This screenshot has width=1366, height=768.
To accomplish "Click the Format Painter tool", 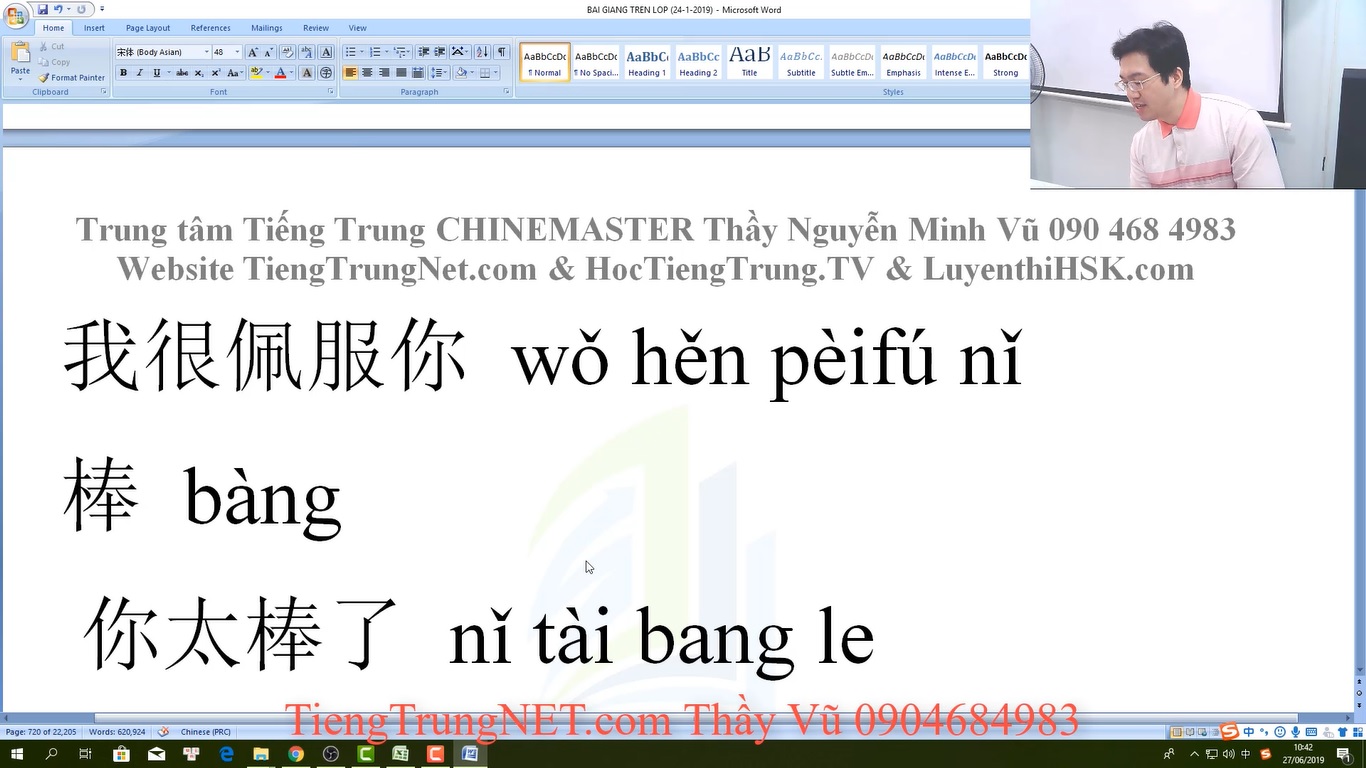I will (72, 77).
